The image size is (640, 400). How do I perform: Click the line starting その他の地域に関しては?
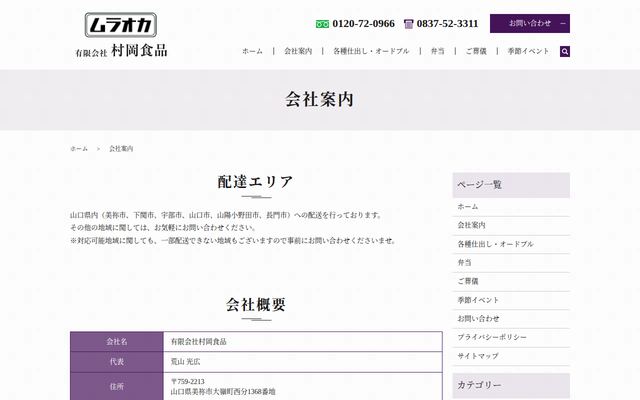tap(164, 228)
